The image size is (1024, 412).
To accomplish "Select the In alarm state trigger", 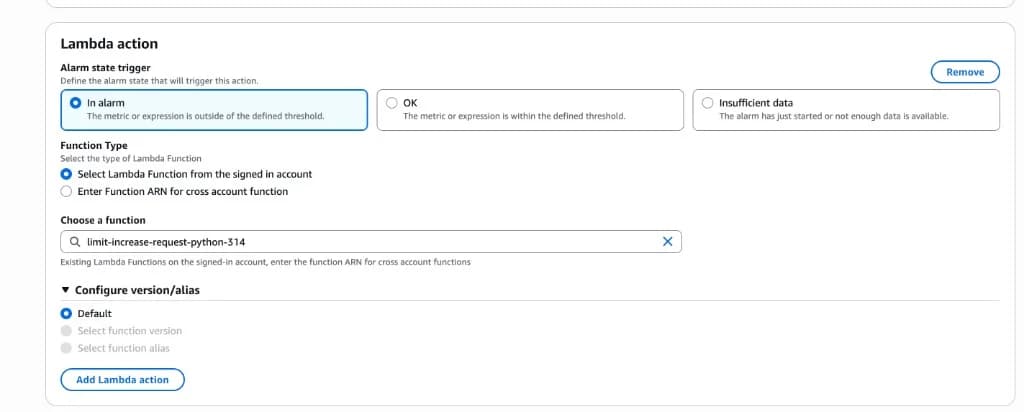I will click(214, 110).
